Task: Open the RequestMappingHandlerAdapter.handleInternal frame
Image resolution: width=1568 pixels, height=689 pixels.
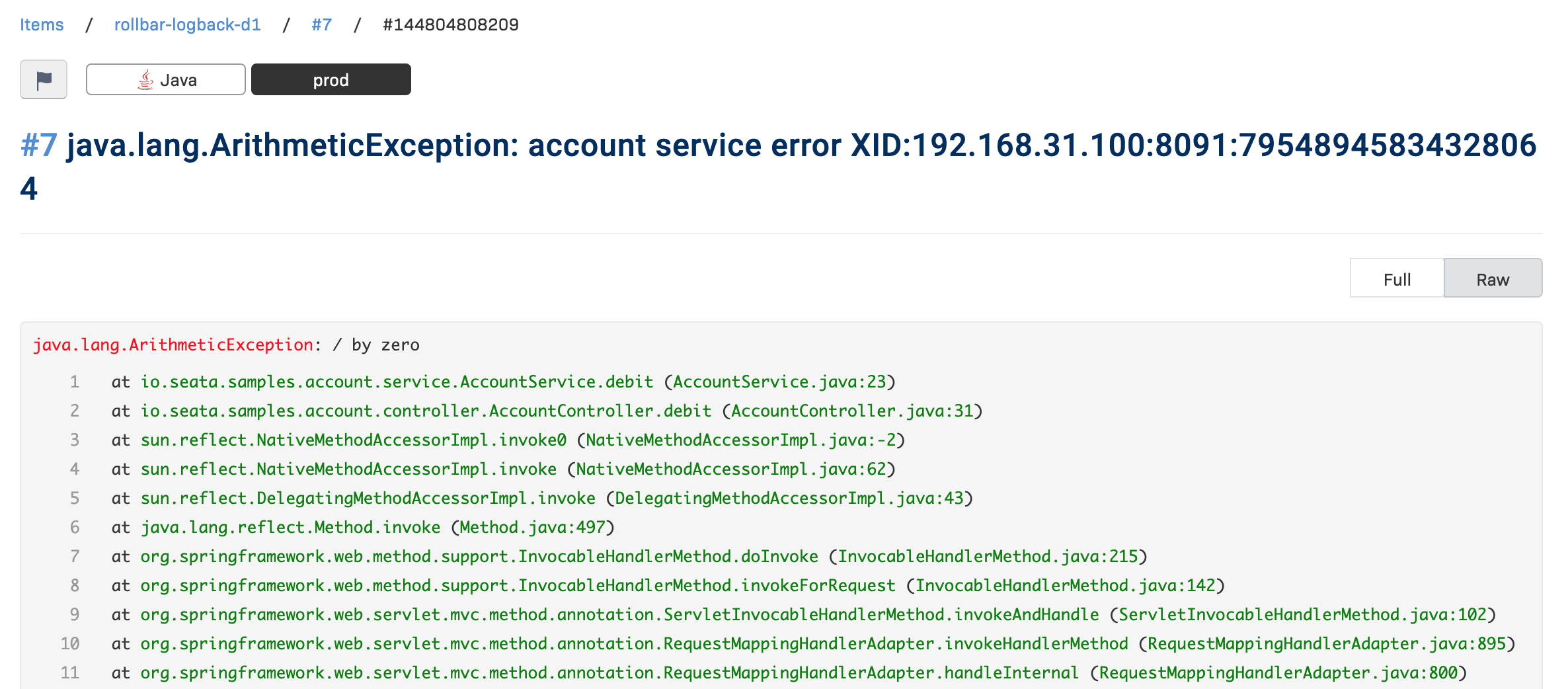Action: tap(609, 672)
